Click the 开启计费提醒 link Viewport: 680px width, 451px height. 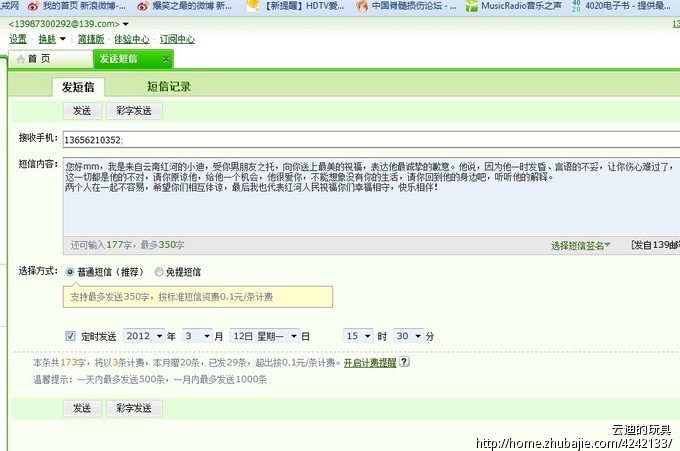pyautogui.click(x=370, y=363)
